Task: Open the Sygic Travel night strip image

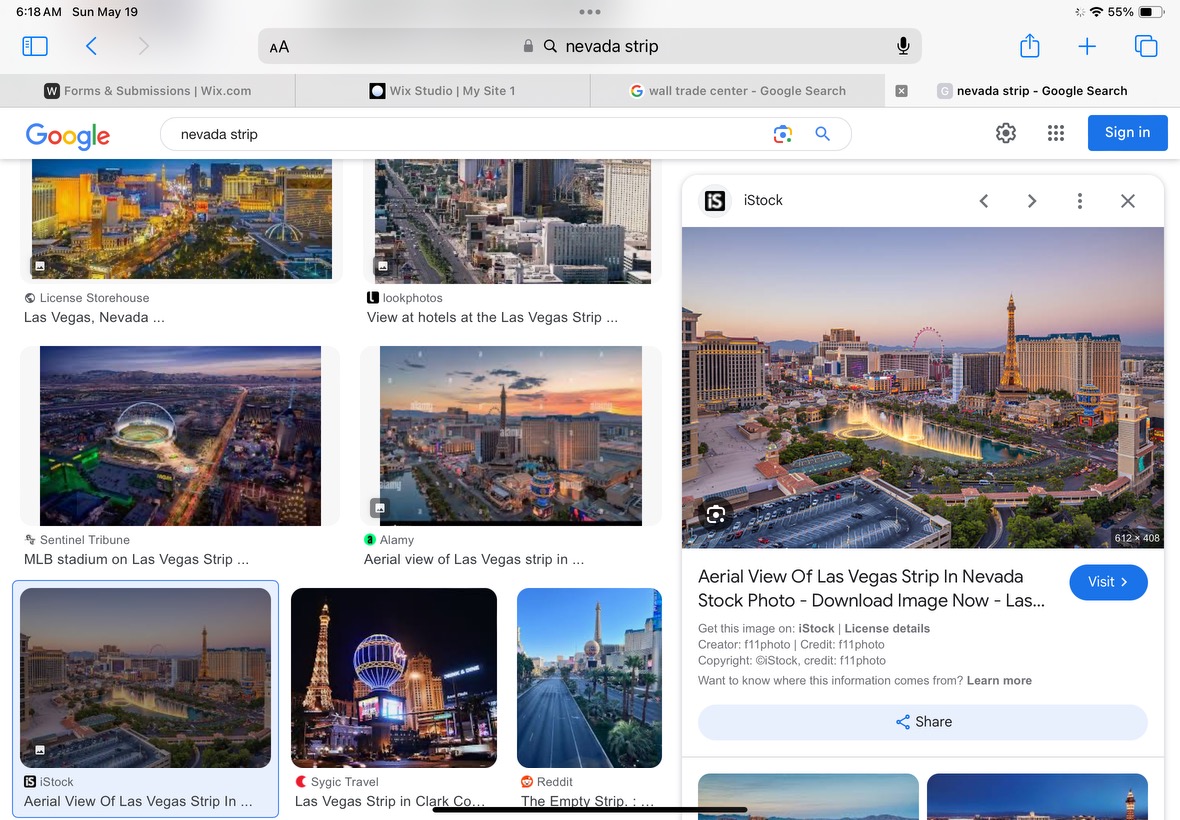Action: (394, 678)
